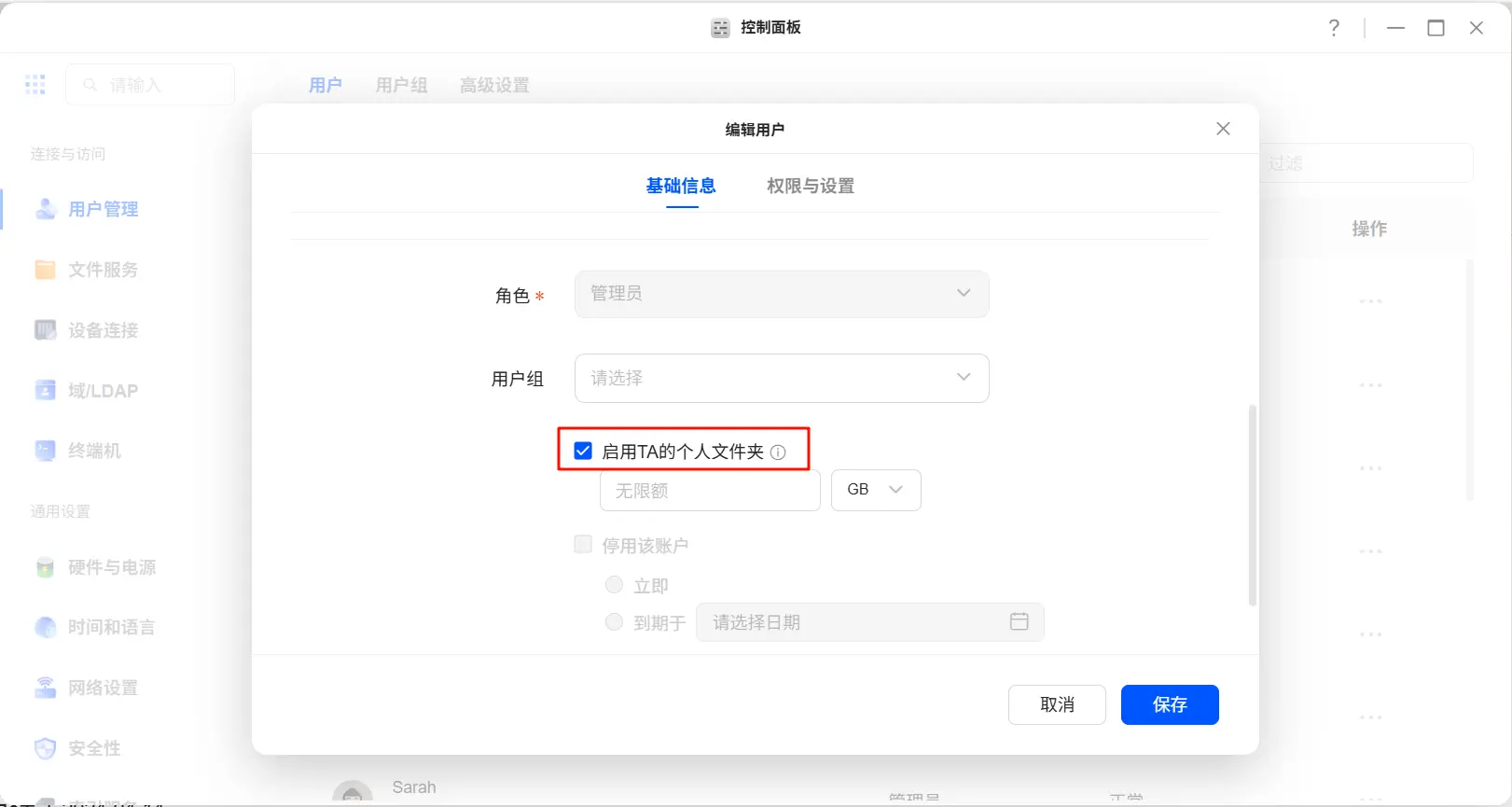Click the 用户管理 sidebar icon
1512x807 pixels.
point(45,209)
